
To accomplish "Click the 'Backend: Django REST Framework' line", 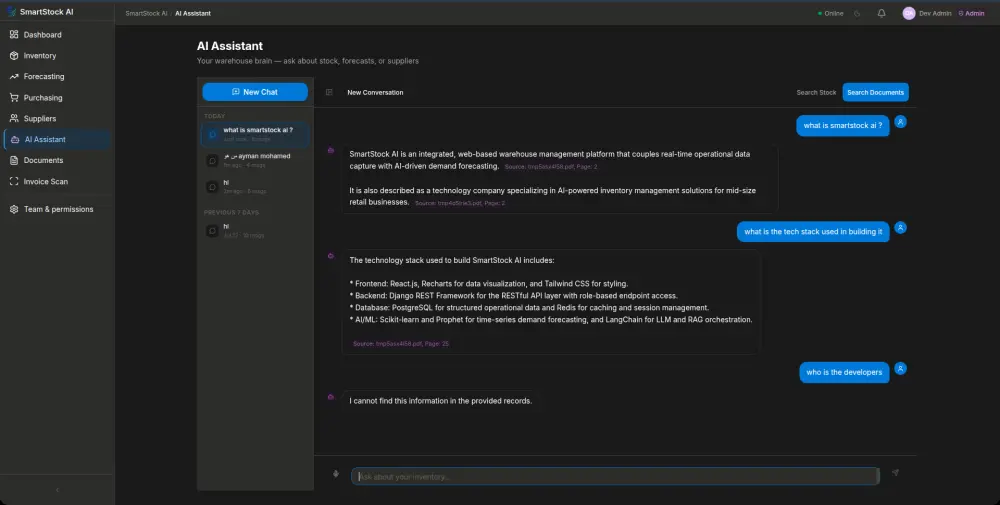I will pos(513,296).
